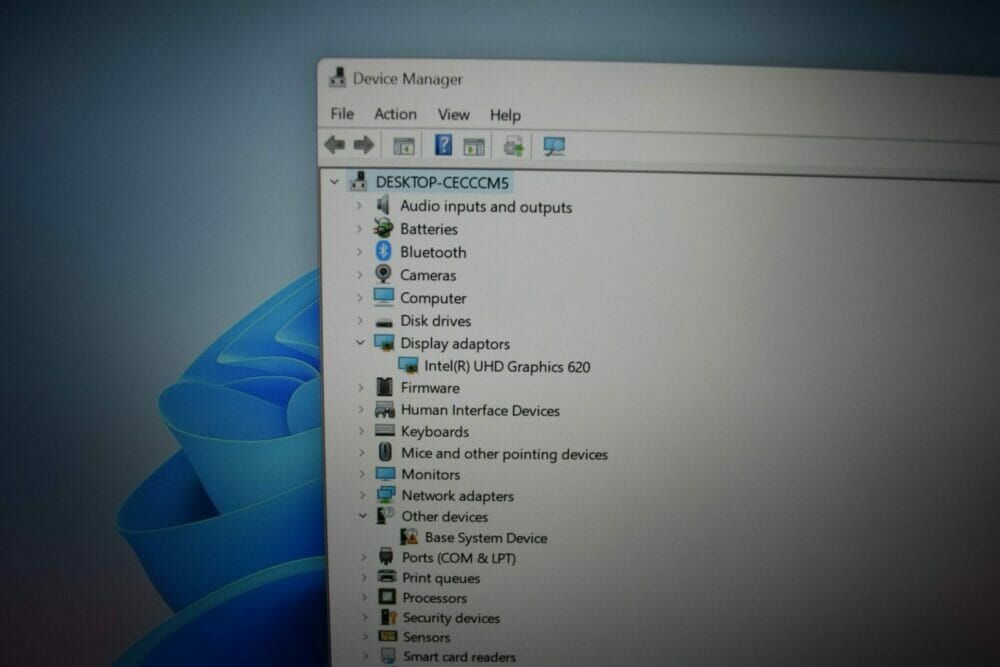Screen dimensions: 1000x667
Task: Click the Other devices unknown icon
Action: point(386,515)
